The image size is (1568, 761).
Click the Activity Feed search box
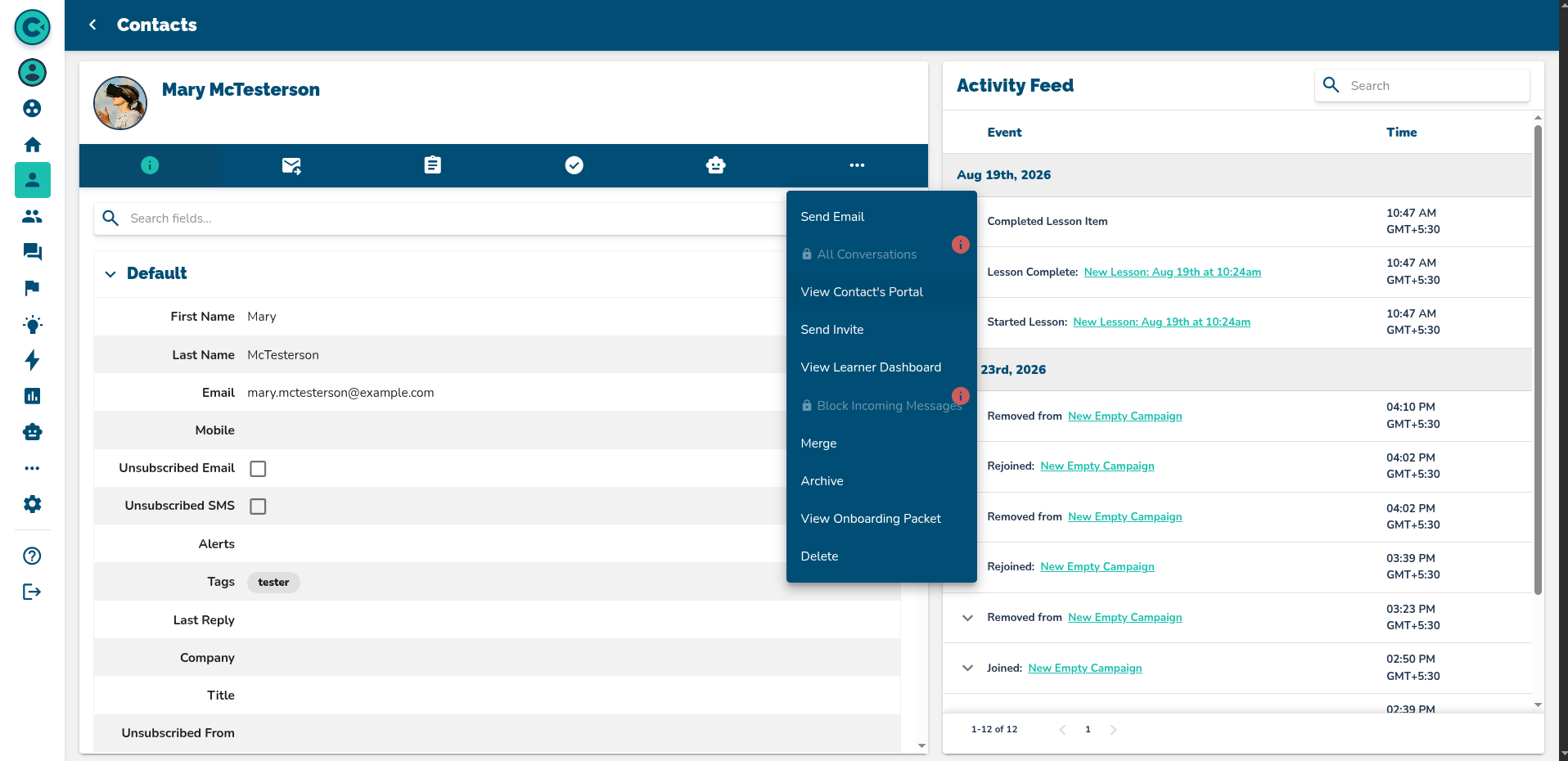1422,86
